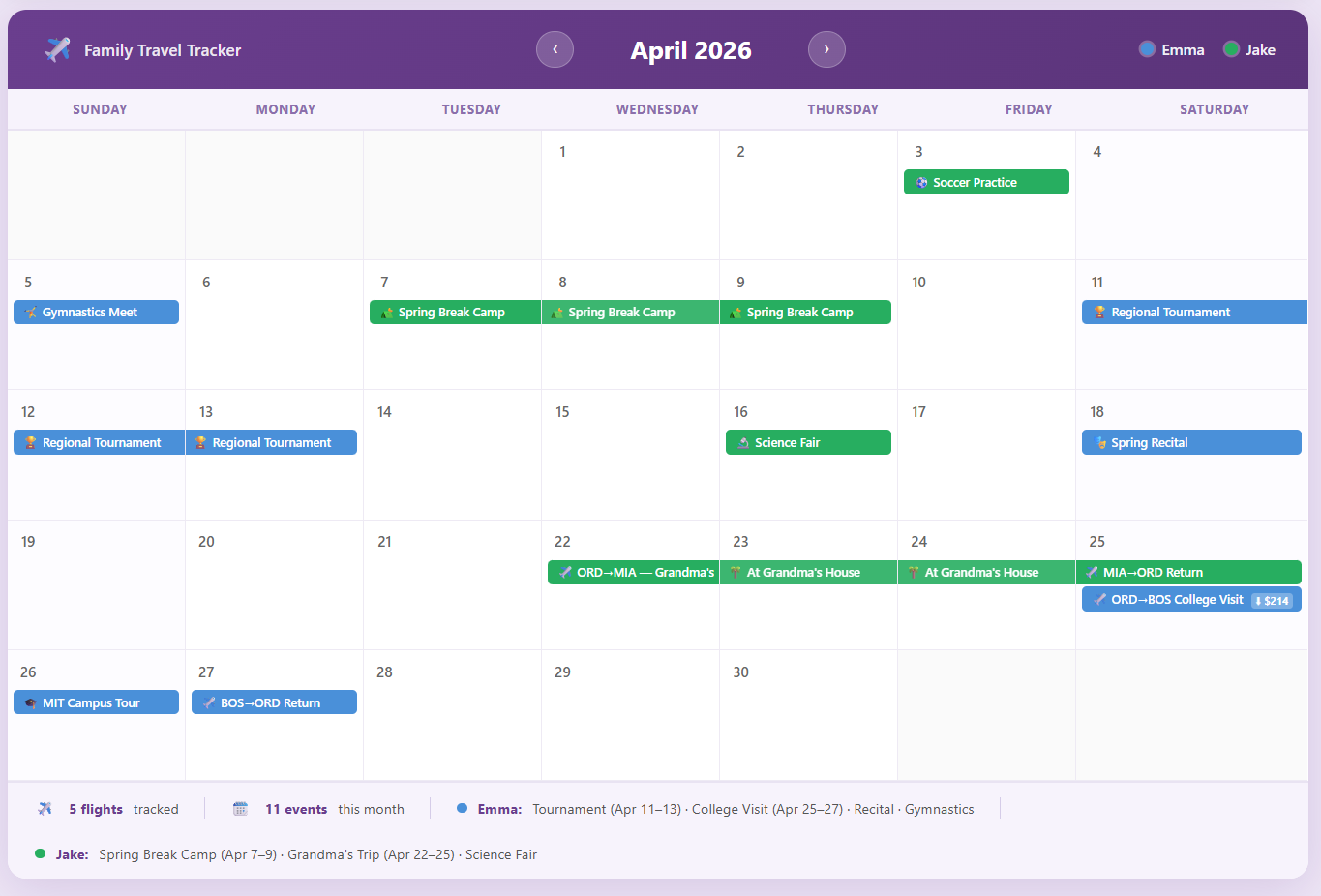The image size is (1321, 896).
Task: Open the previous month with the left chevron
Action: tap(555, 49)
